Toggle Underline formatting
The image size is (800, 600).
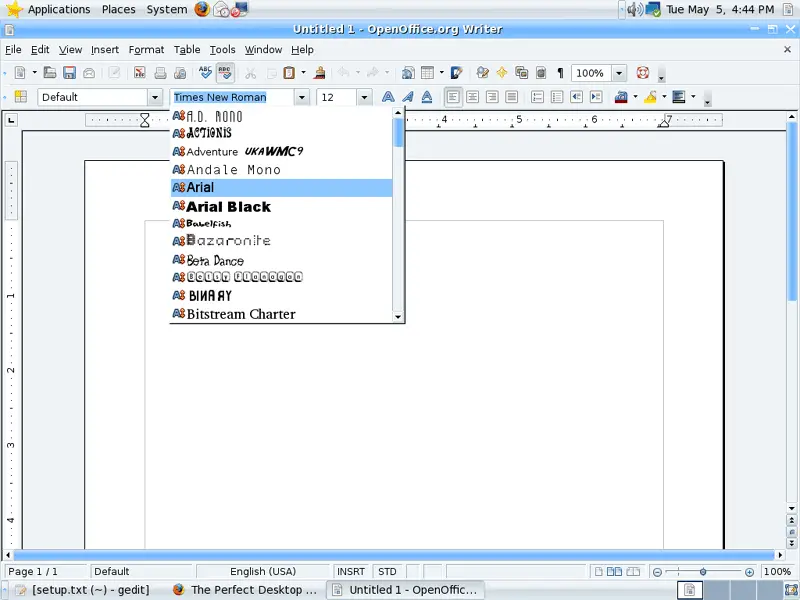point(427,97)
